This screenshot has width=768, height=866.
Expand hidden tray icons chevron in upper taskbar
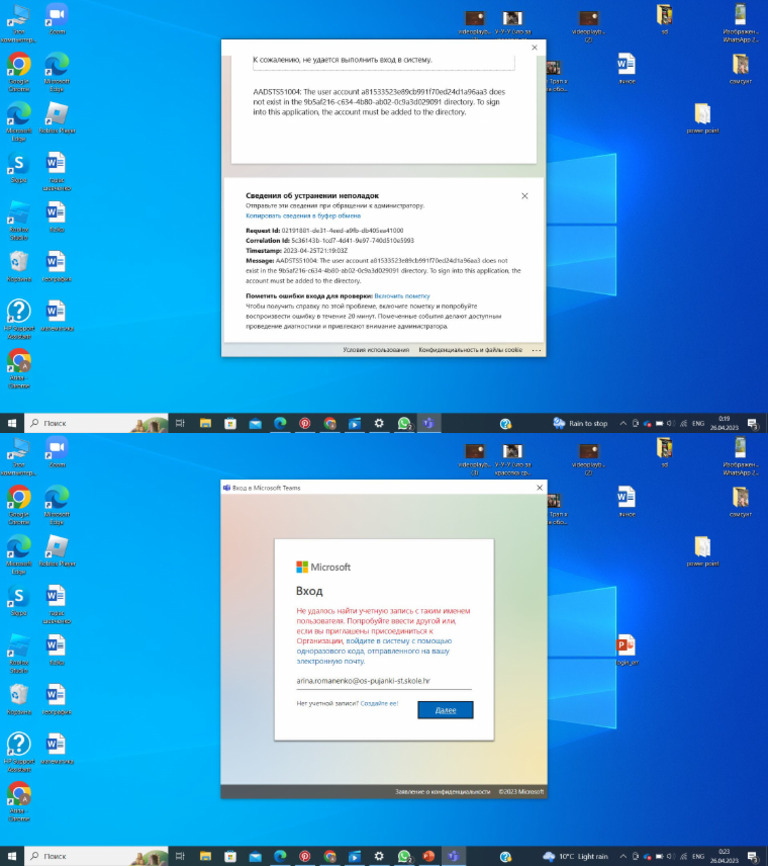pos(623,424)
